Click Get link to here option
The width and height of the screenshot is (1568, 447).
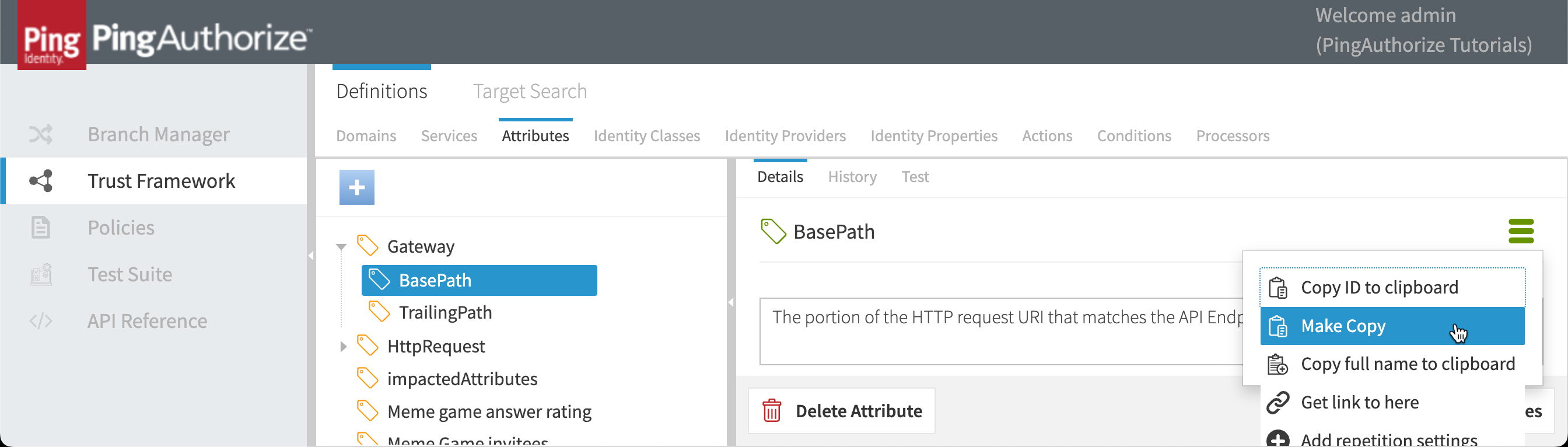[x=1359, y=403]
